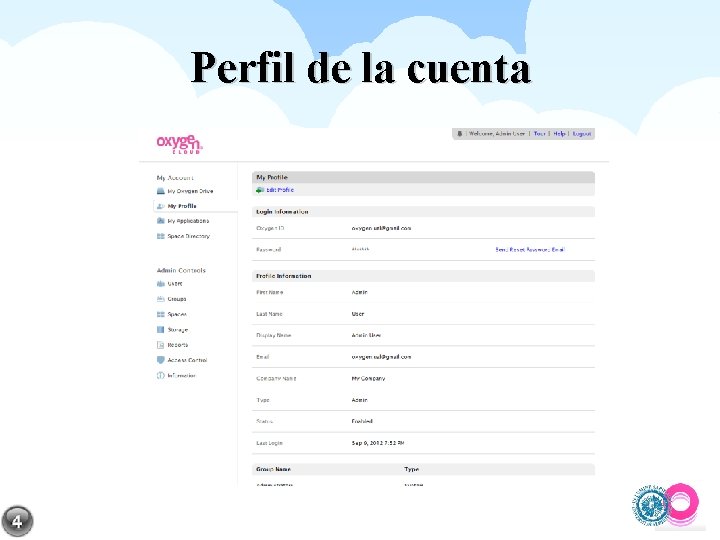Open the Space Directory icon
The image size is (720, 540).
pyautogui.click(x=161, y=236)
